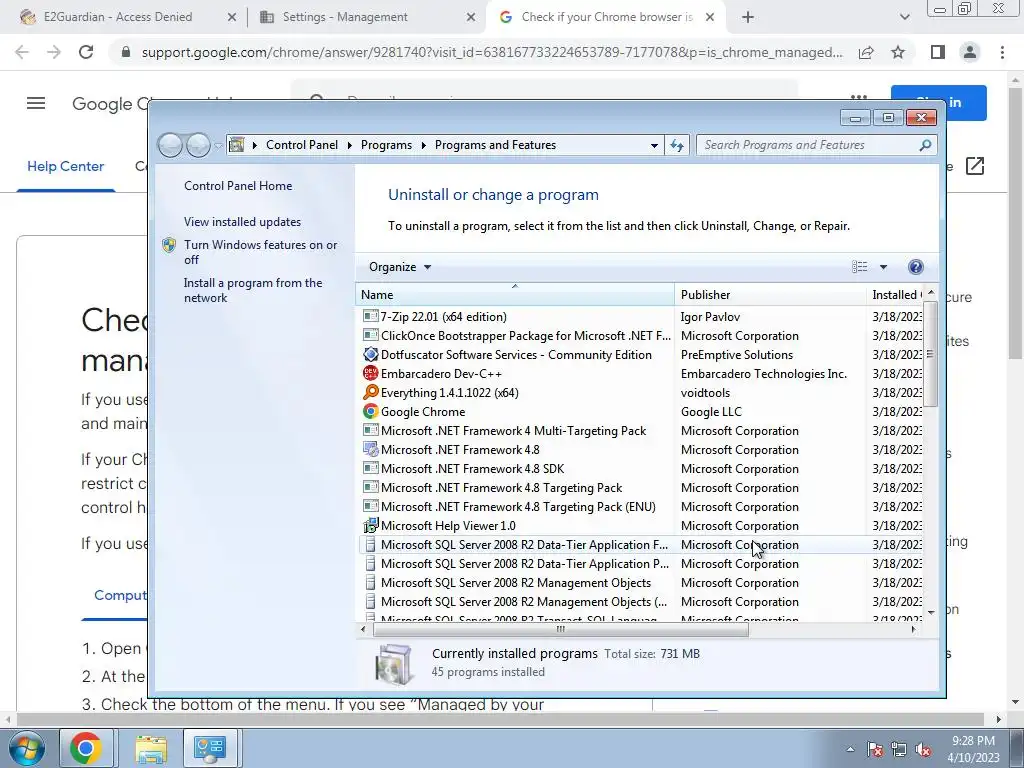1024x768 pixels.
Task: Click the refresh button beside address bar
Action: [677, 145]
